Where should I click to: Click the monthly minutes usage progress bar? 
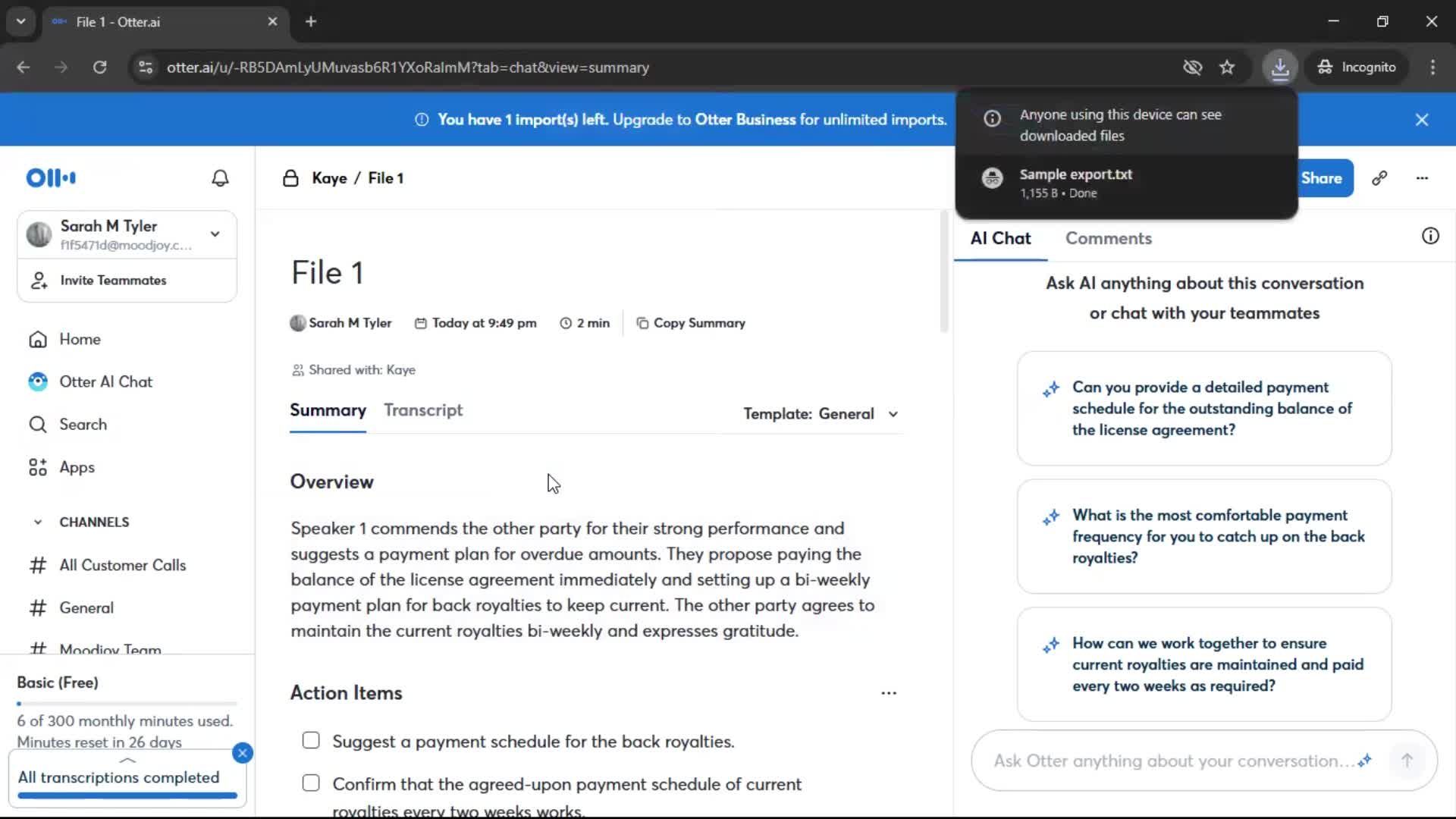(127, 704)
